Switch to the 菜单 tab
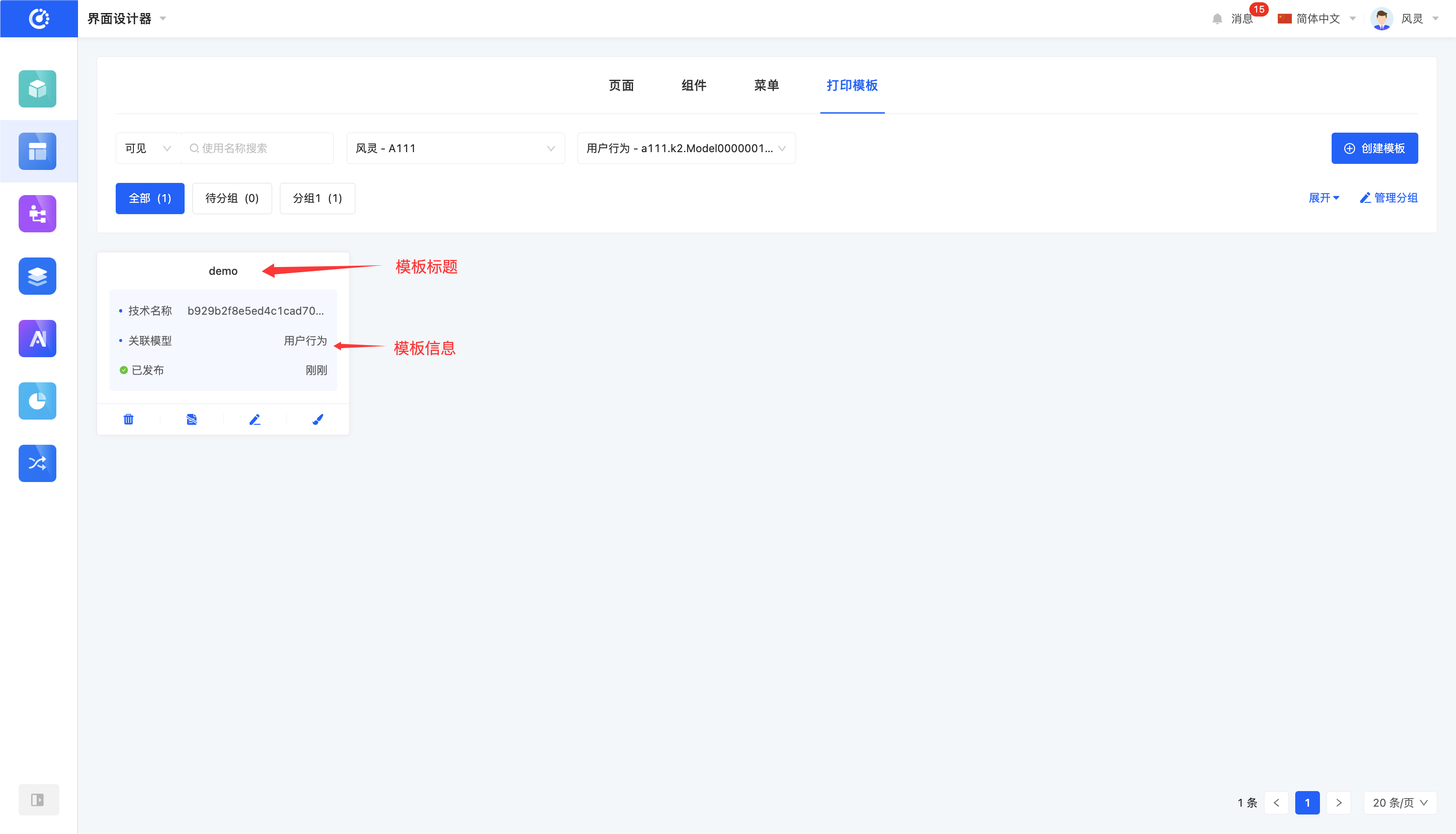This screenshot has height=834, width=1456. pyautogui.click(x=766, y=85)
